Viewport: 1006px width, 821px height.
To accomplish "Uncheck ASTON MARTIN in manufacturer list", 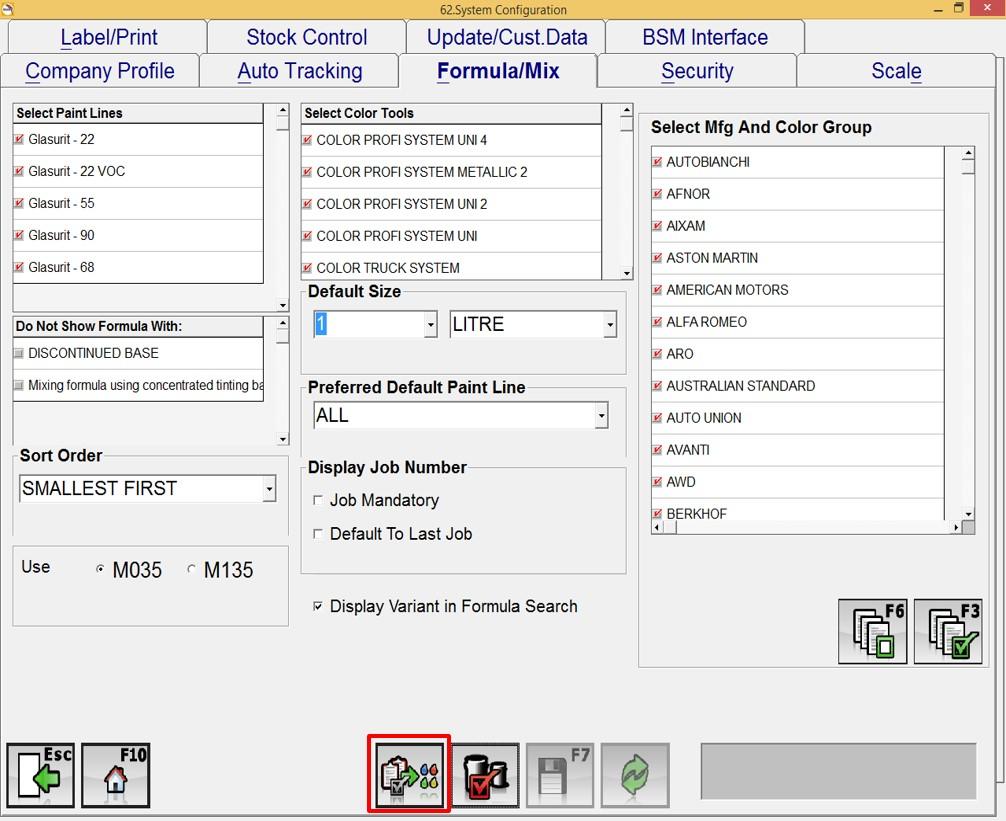I will pos(658,258).
